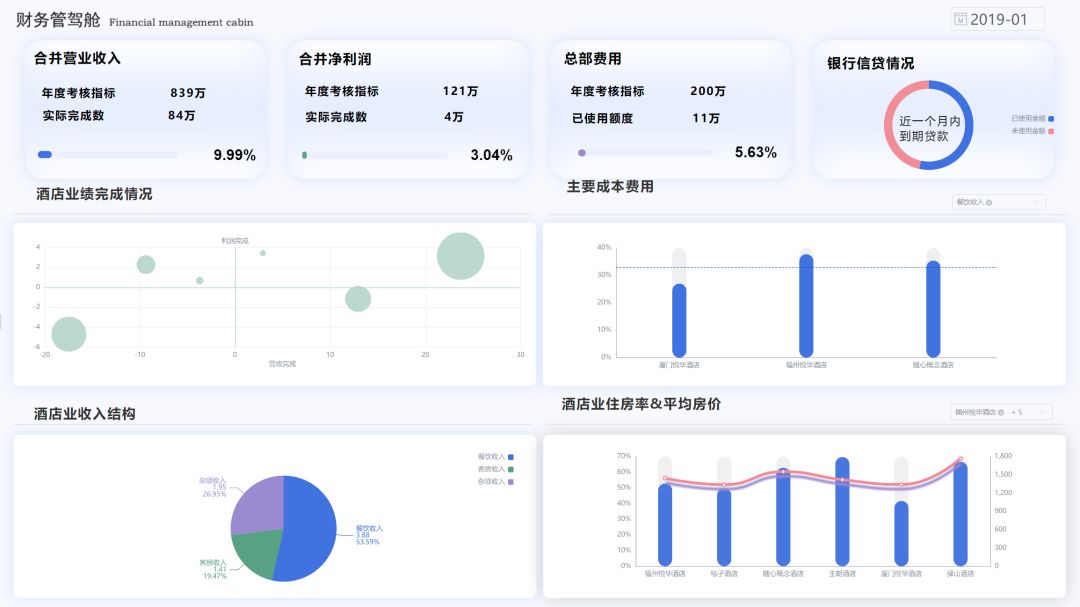Click the calendar icon beside 2019-01
The image size is (1080, 607).
pos(960,19)
